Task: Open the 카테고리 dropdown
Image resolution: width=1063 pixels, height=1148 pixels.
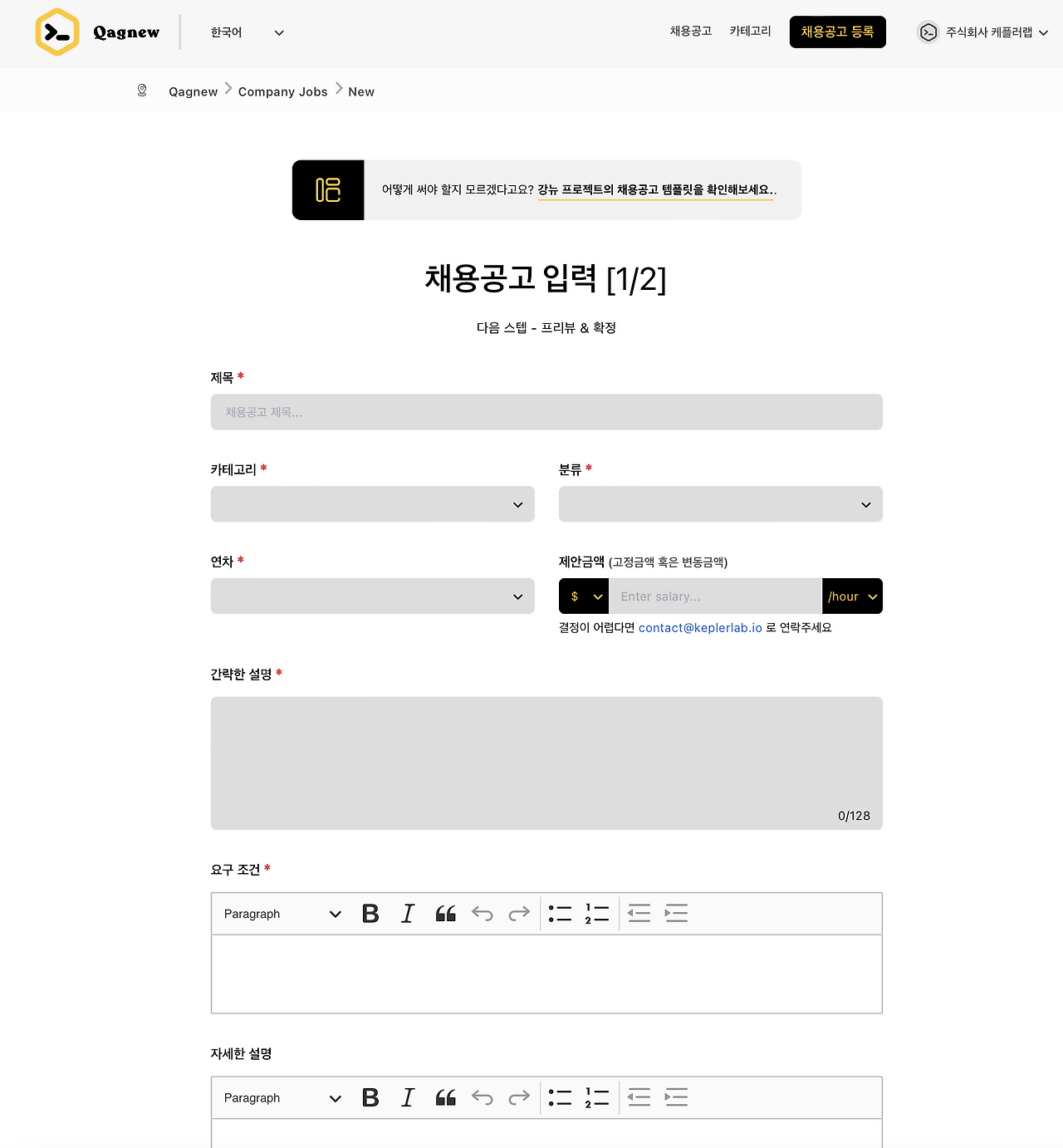Action: tap(372, 503)
